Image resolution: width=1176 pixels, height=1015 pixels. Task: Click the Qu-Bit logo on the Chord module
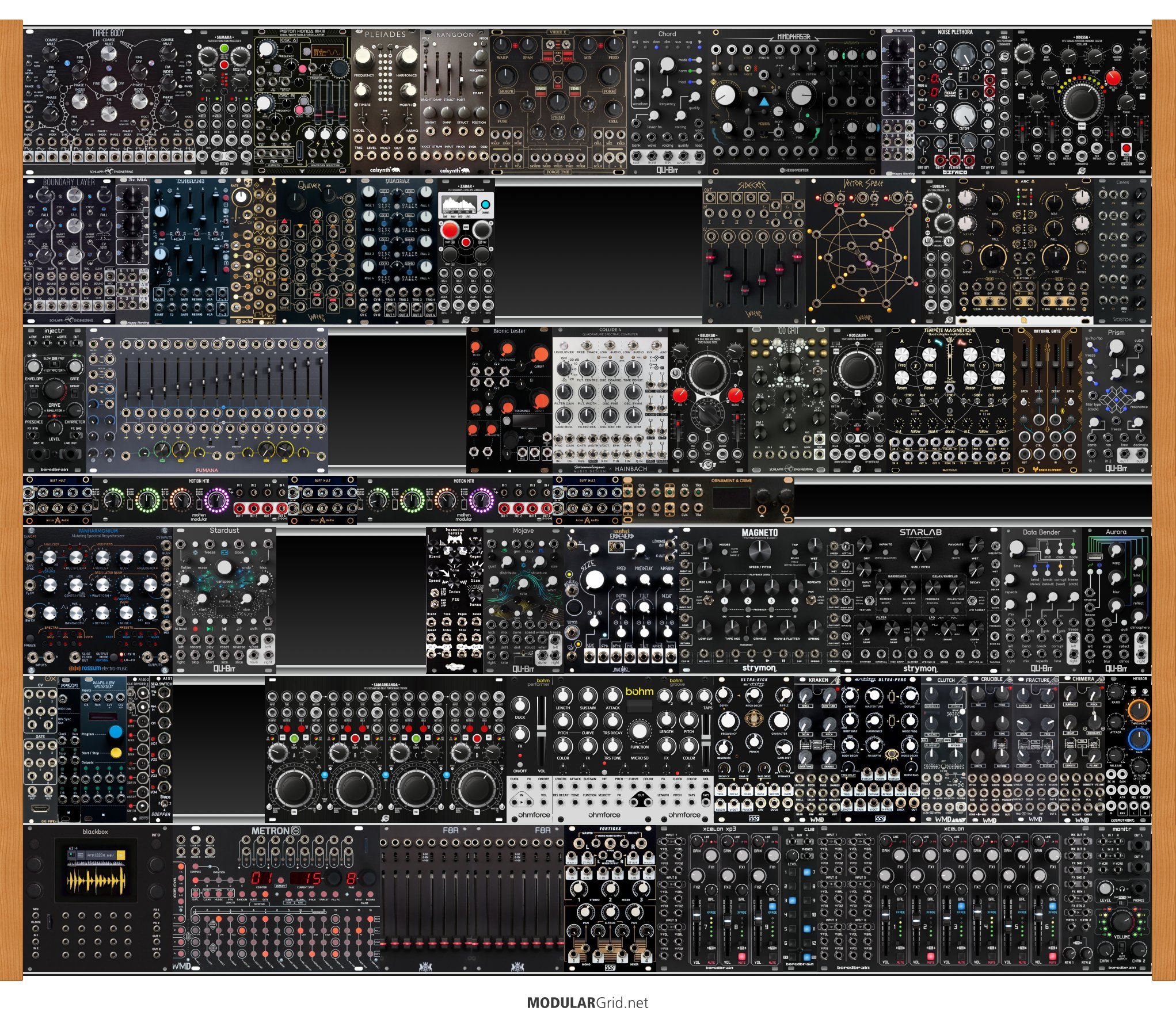667,170
